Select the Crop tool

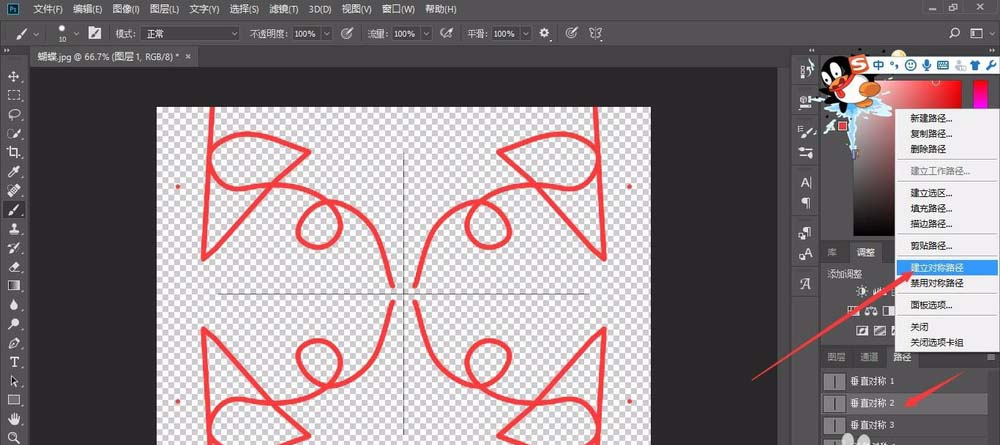(13, 152)
